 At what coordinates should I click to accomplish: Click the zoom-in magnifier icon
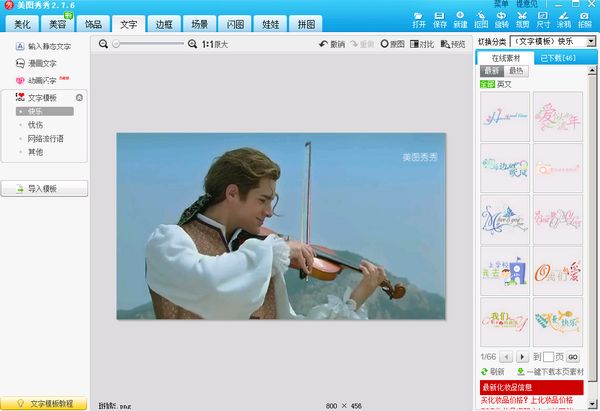(192, 44)
